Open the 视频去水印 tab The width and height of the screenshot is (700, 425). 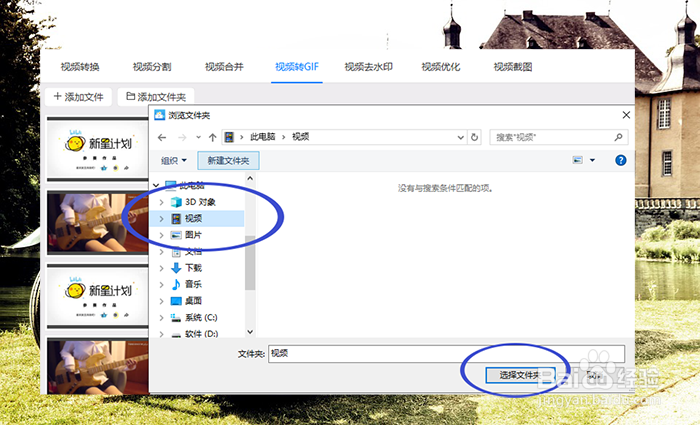point(369,67)
